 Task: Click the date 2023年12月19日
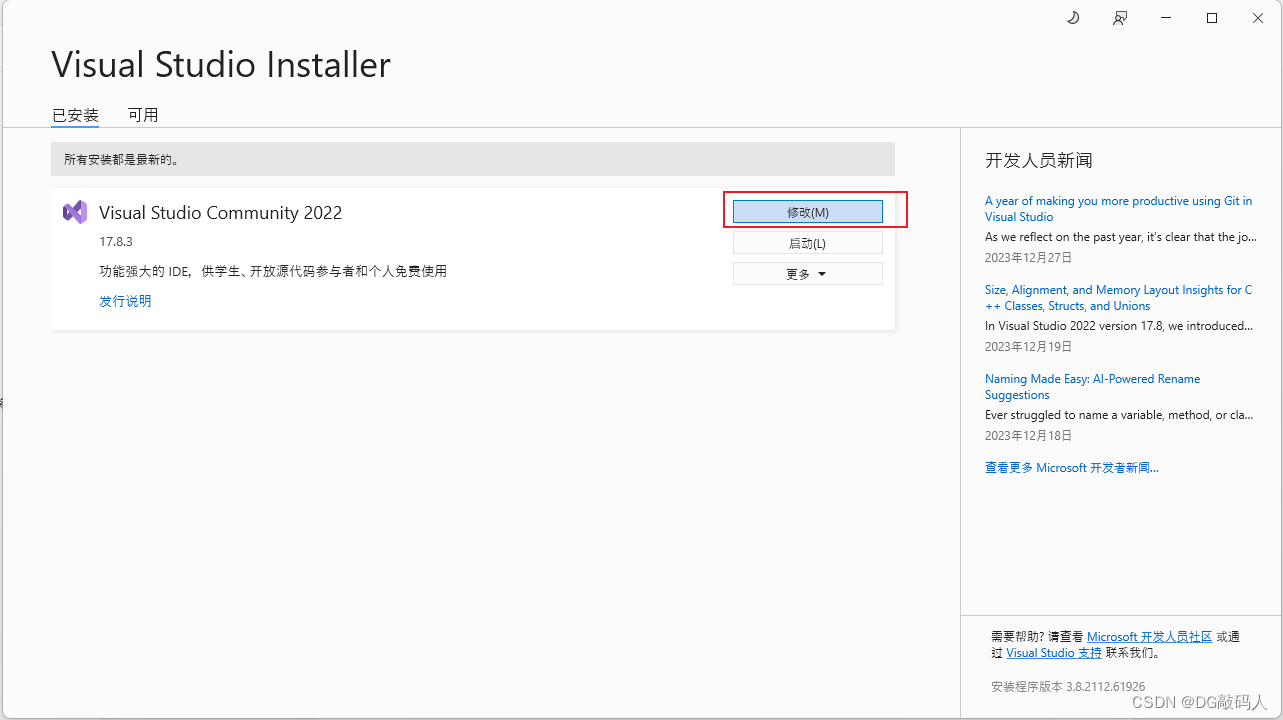(1028, 346)
